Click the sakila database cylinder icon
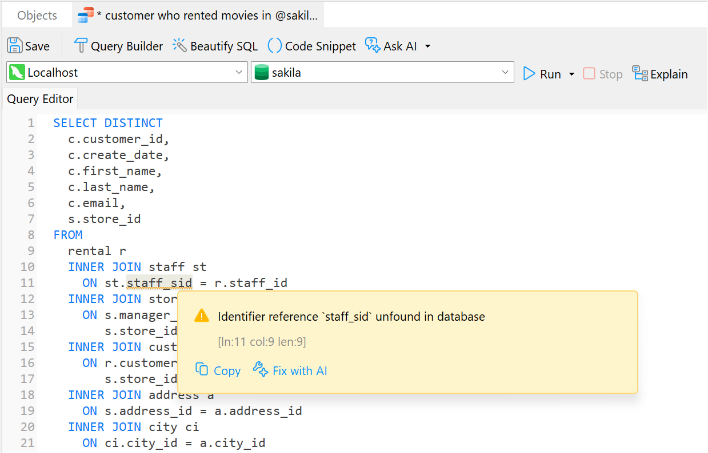Screen dimensions: 708x453 (261, 72)
